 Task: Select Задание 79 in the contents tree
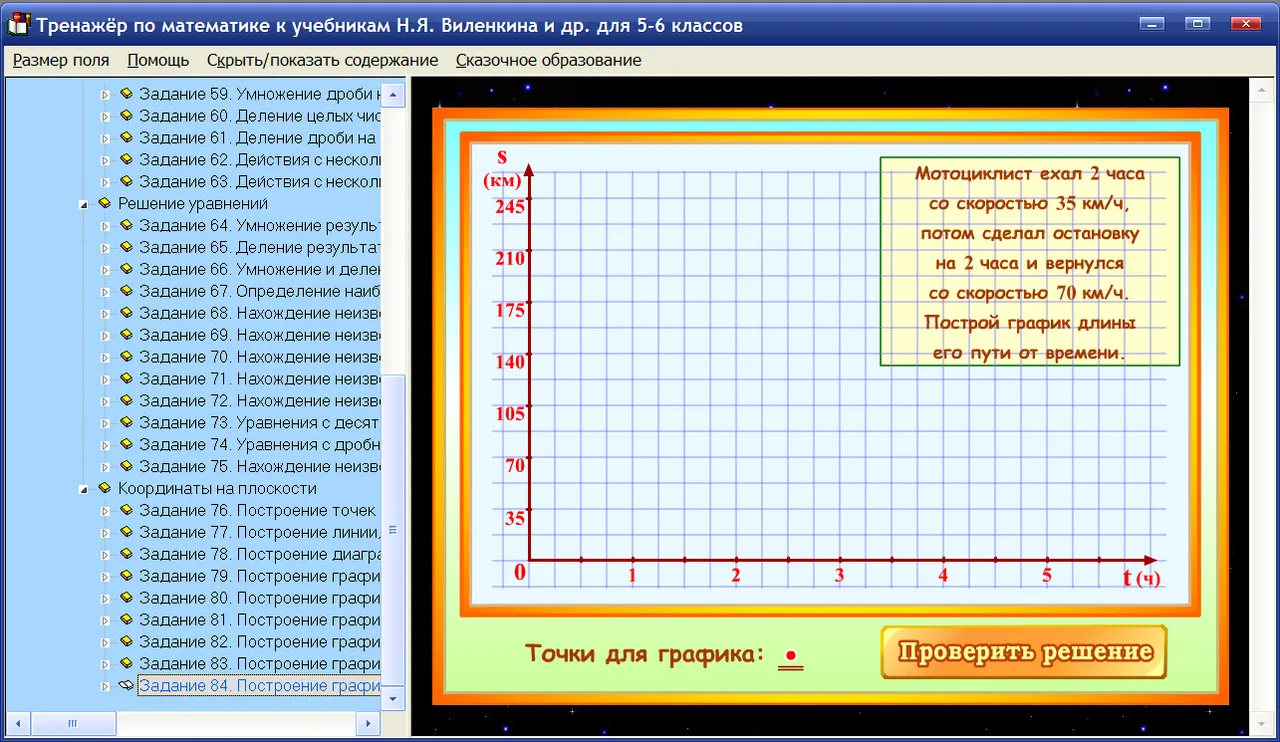[x=259, y=576]
